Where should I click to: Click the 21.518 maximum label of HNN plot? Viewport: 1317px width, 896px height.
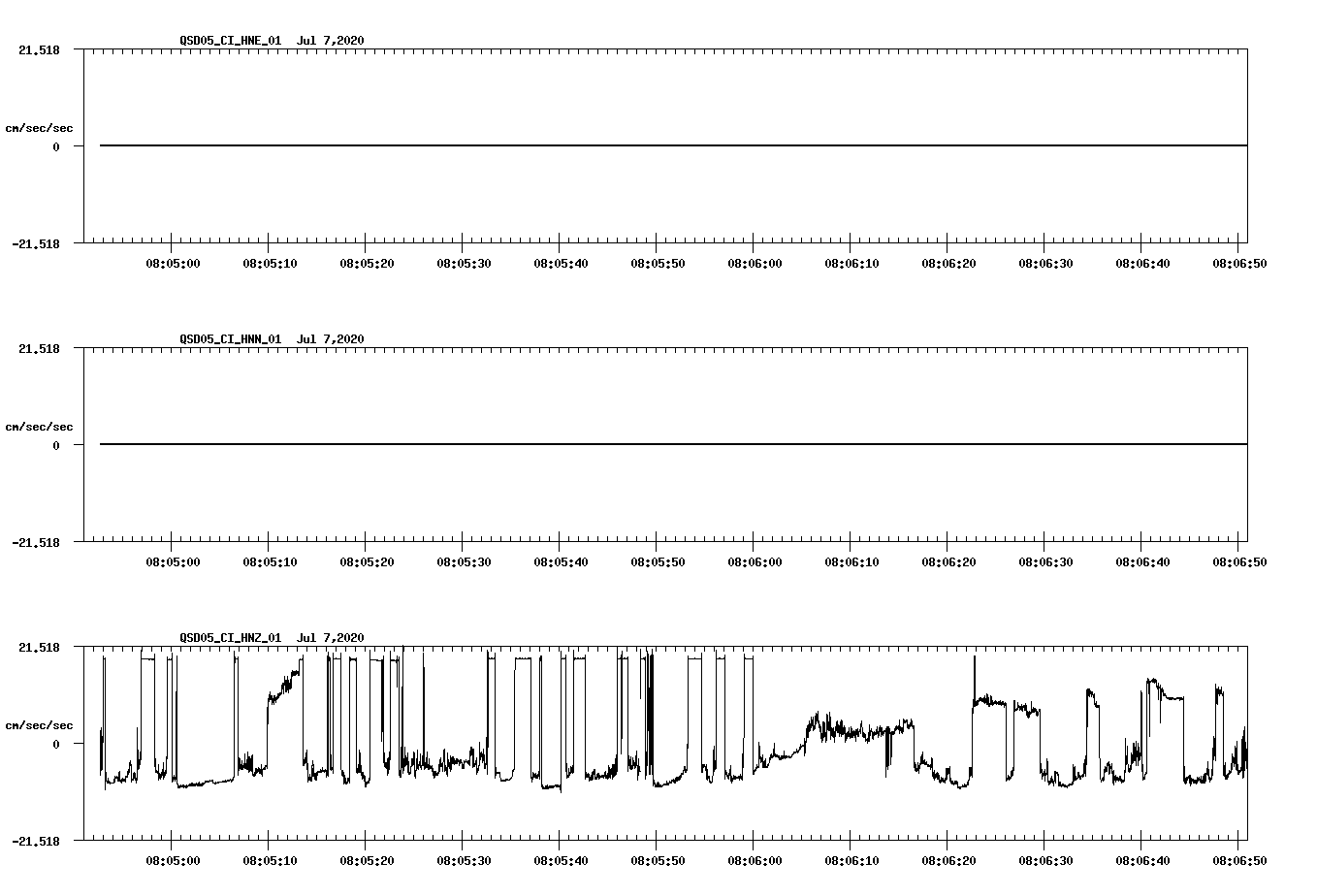[39, 348]
